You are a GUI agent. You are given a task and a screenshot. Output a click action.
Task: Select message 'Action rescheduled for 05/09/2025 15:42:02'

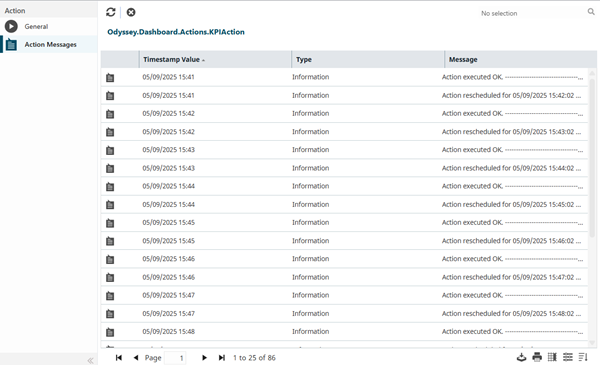511,95
